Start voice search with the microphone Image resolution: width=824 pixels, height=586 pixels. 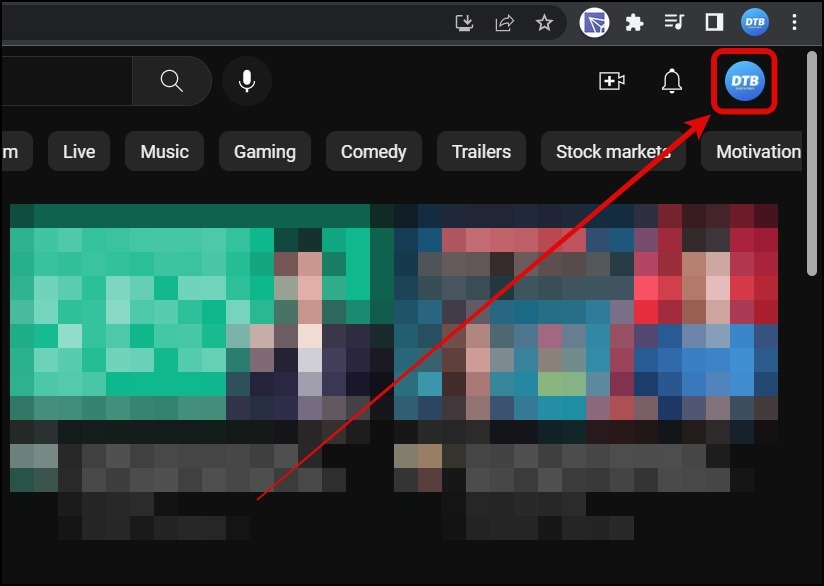click(247, 81)
